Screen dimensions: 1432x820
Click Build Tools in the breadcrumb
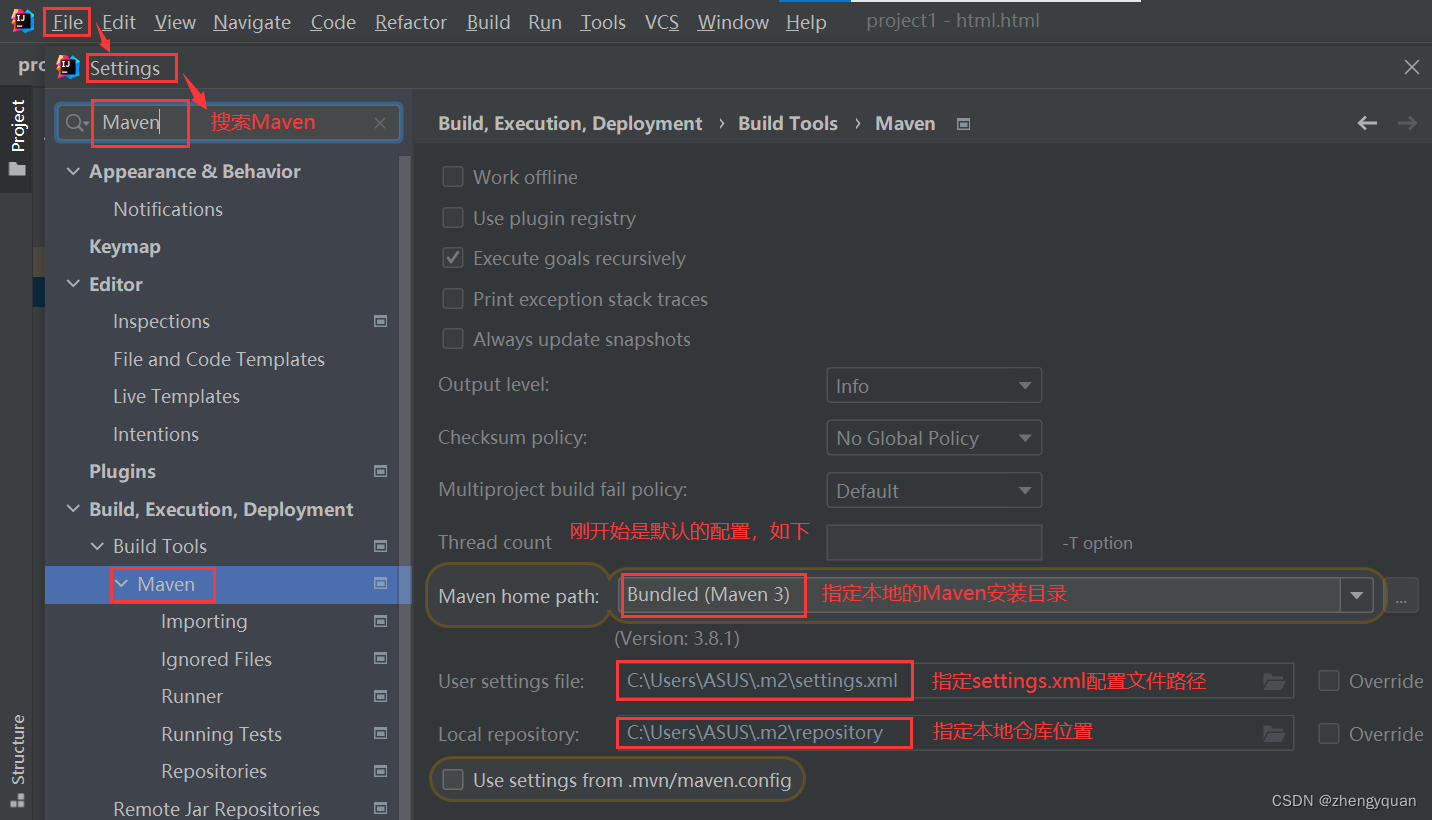coord(788,123)
